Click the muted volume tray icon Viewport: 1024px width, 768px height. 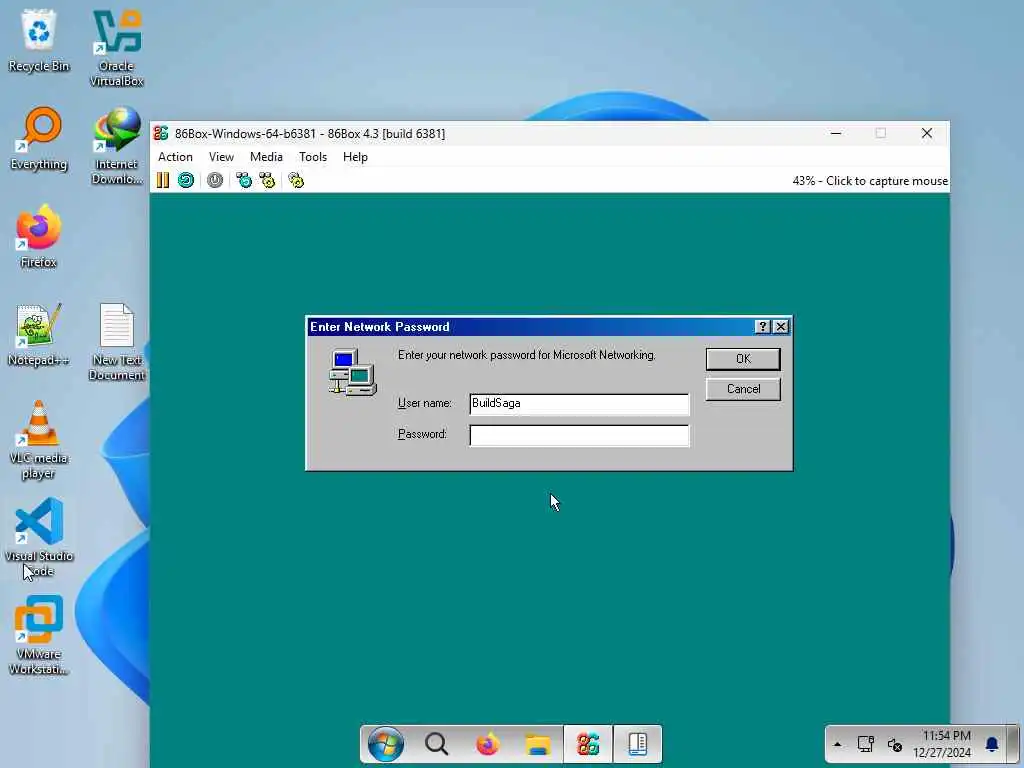coord(895,744)
